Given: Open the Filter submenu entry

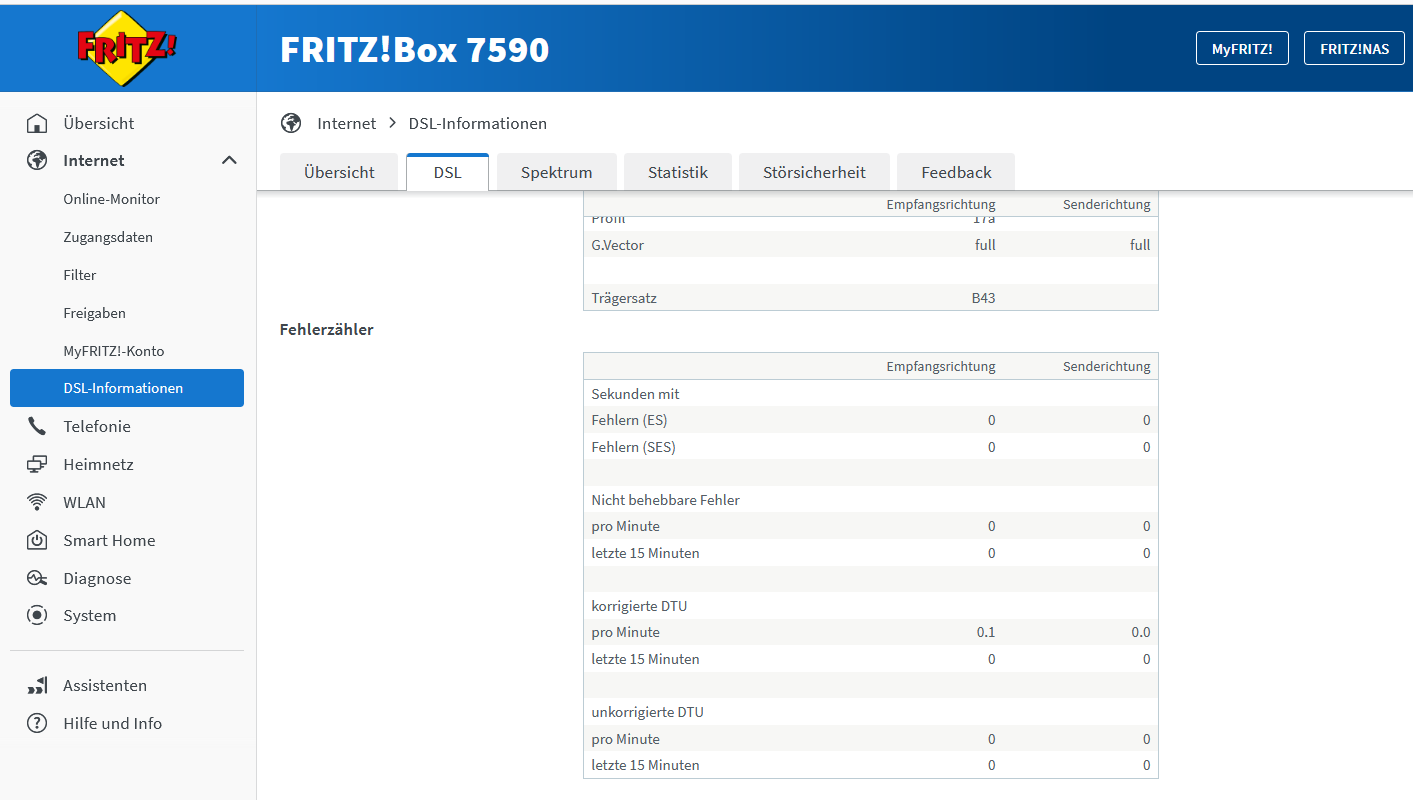Looking at the screenshot, I should point(80,275).
